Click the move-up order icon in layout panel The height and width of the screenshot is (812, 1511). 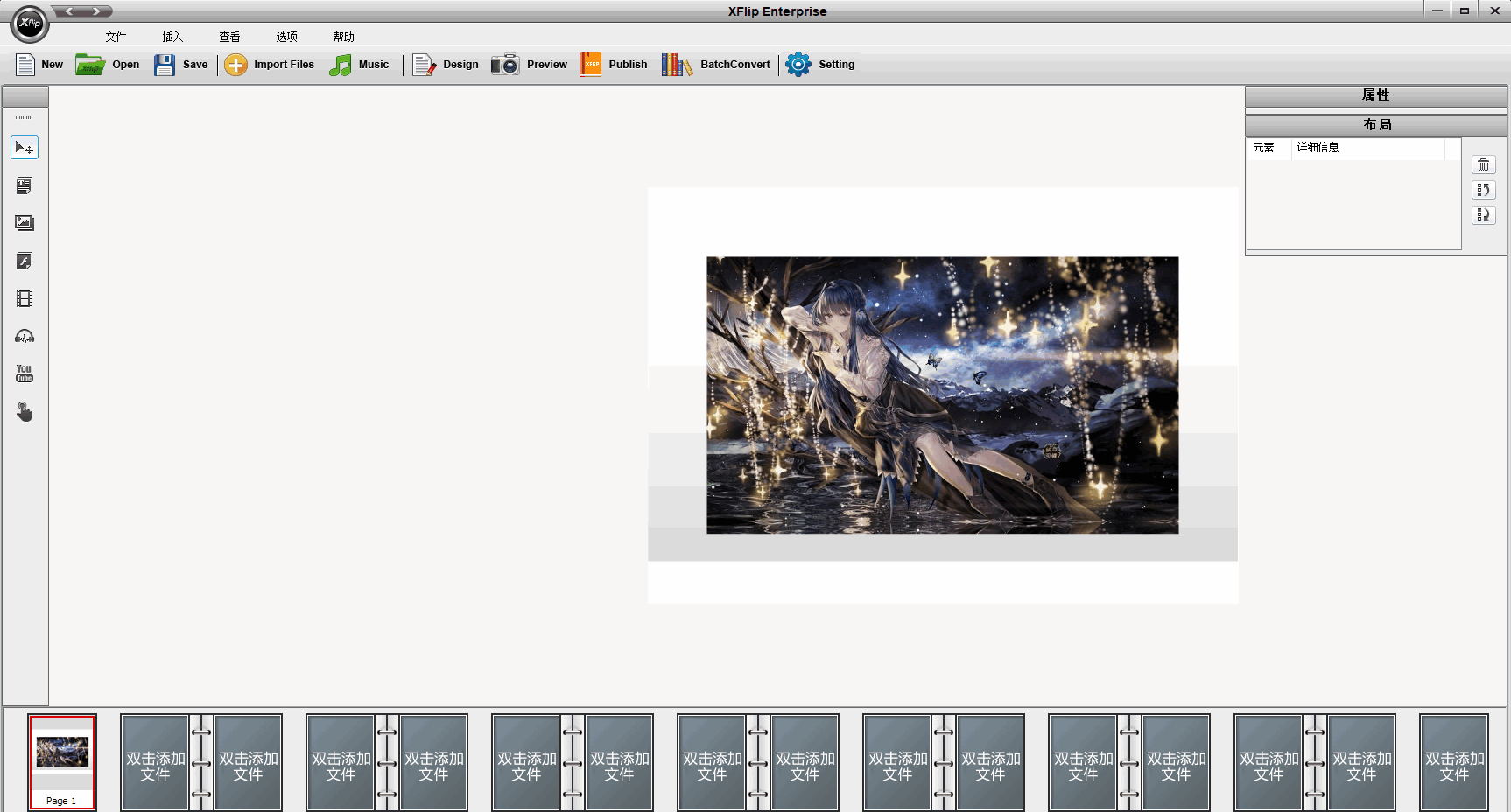coord(1483,190)
